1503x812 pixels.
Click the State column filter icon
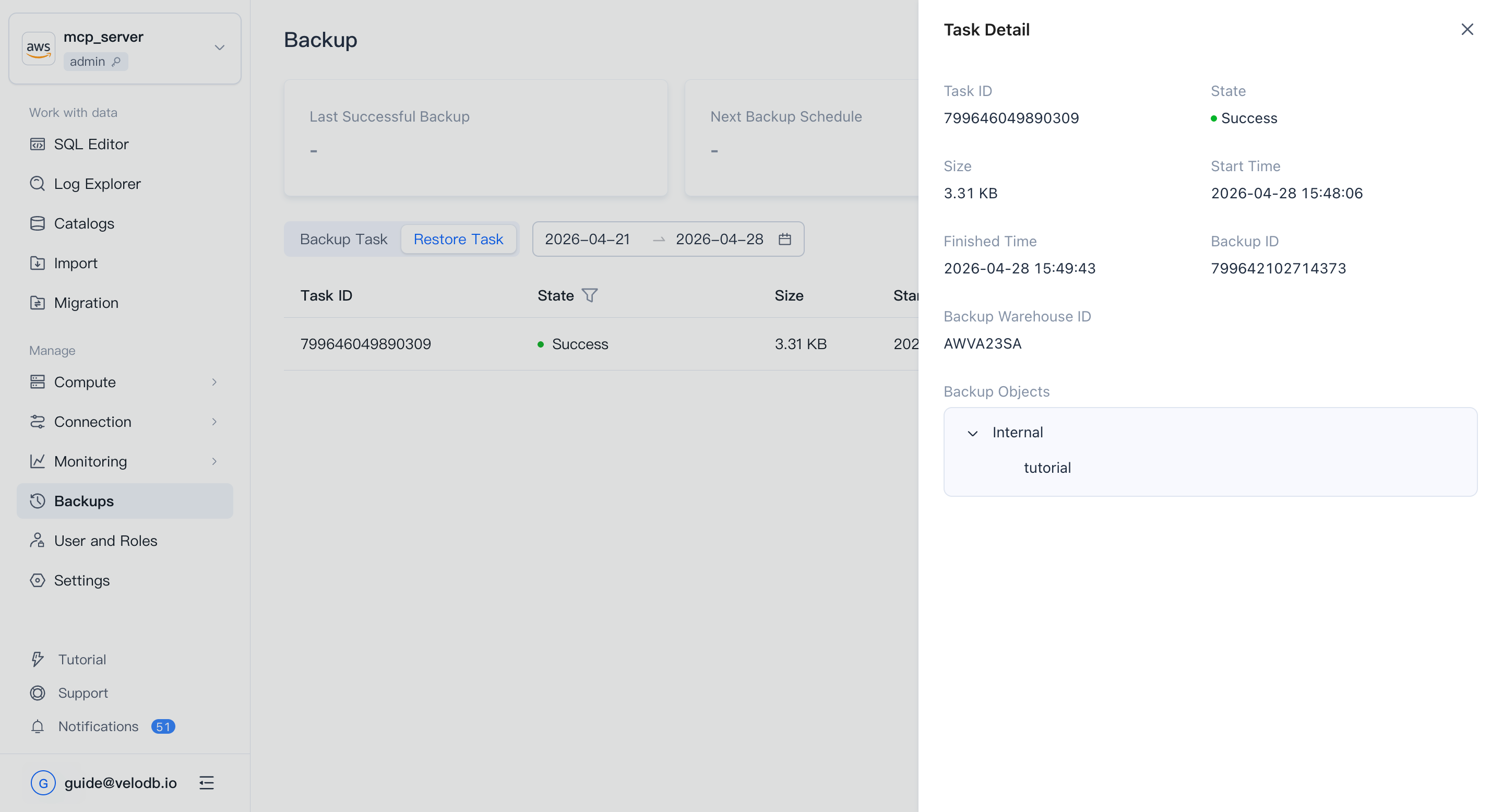coord(590,295)
